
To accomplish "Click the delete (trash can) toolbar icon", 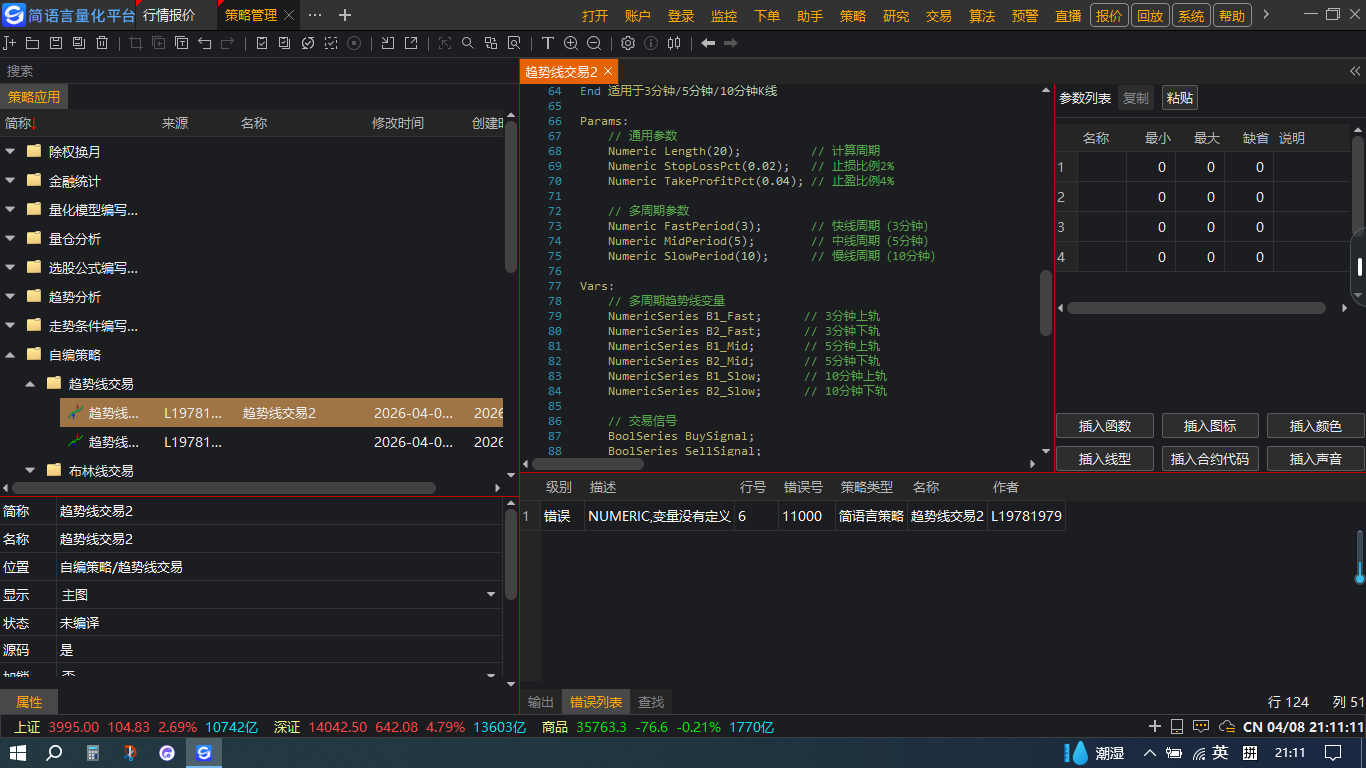I will 102,43.
